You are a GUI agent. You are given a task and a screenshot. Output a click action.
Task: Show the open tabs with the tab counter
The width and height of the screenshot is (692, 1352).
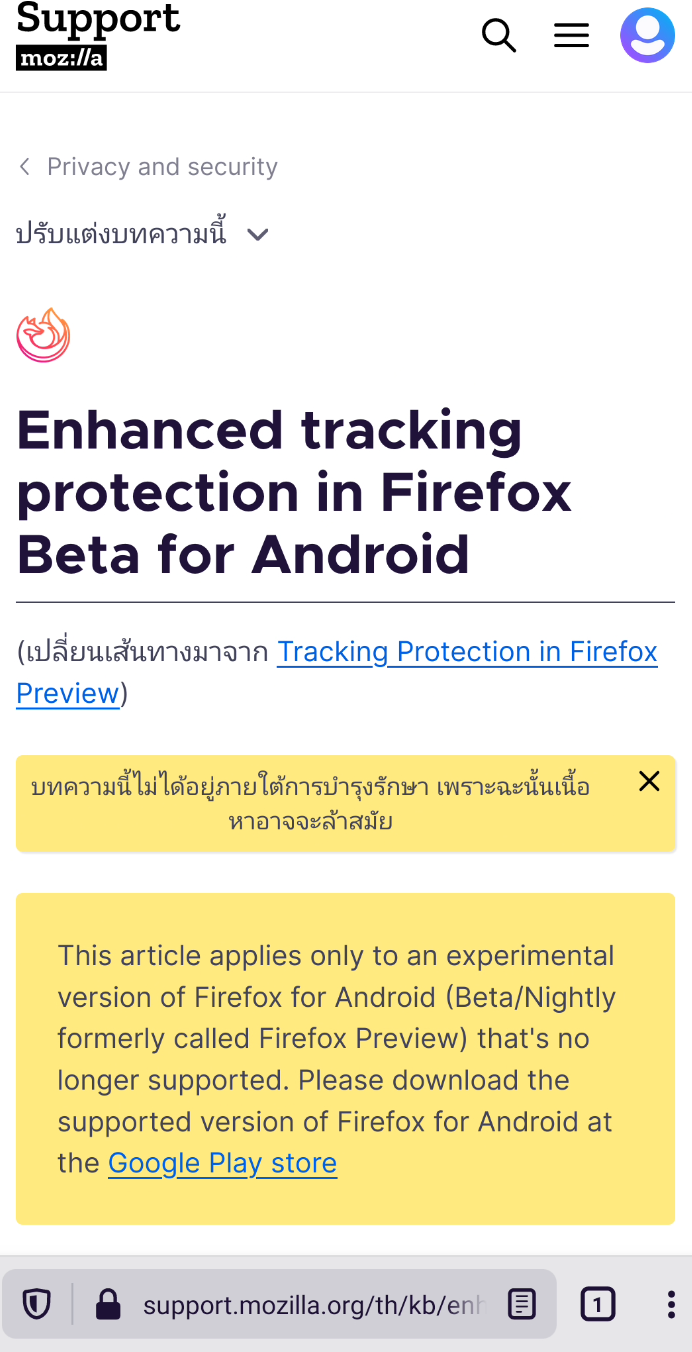click(597, 1304)
